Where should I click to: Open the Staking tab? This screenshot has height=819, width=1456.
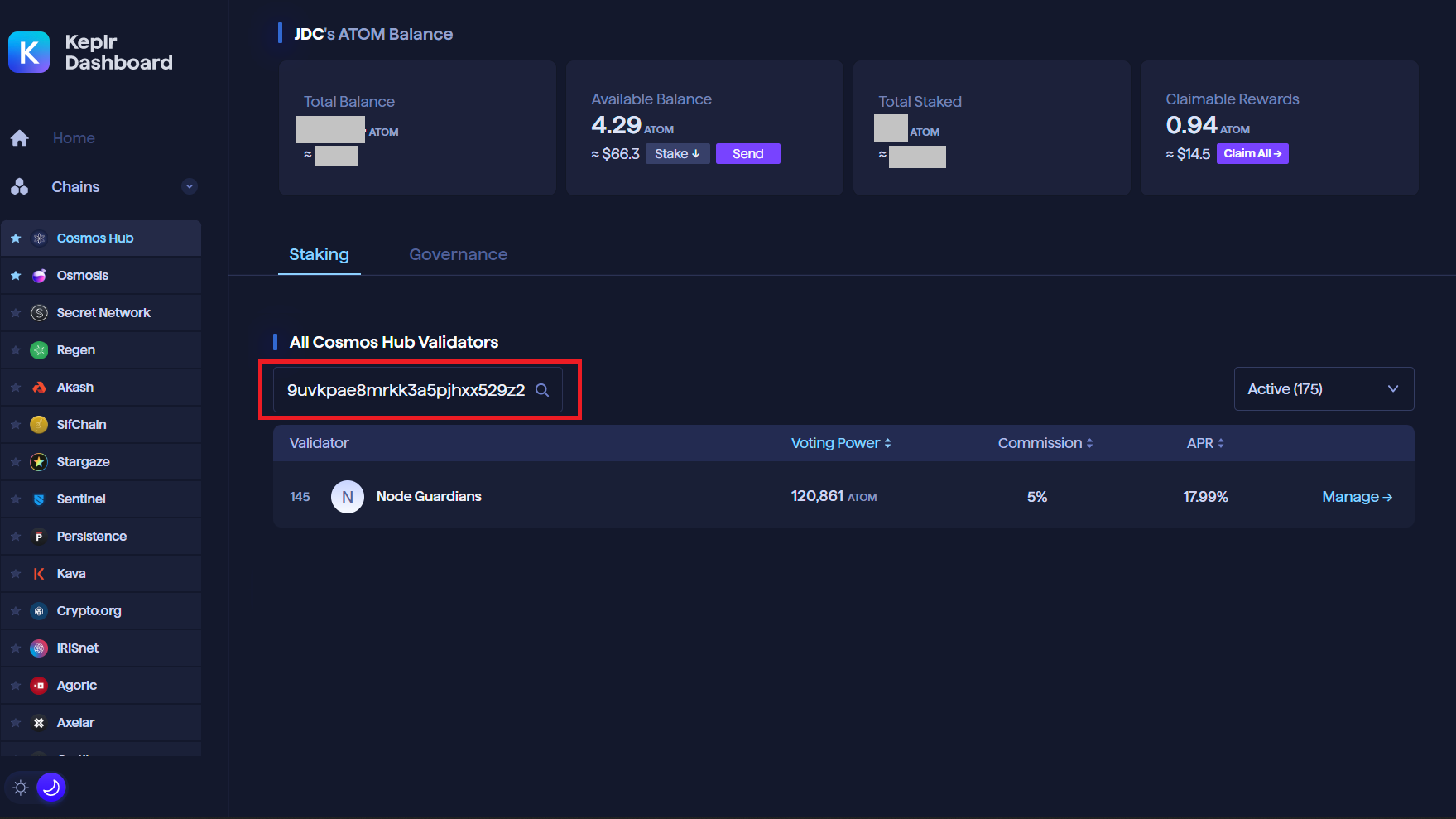[x=319, y=254]
